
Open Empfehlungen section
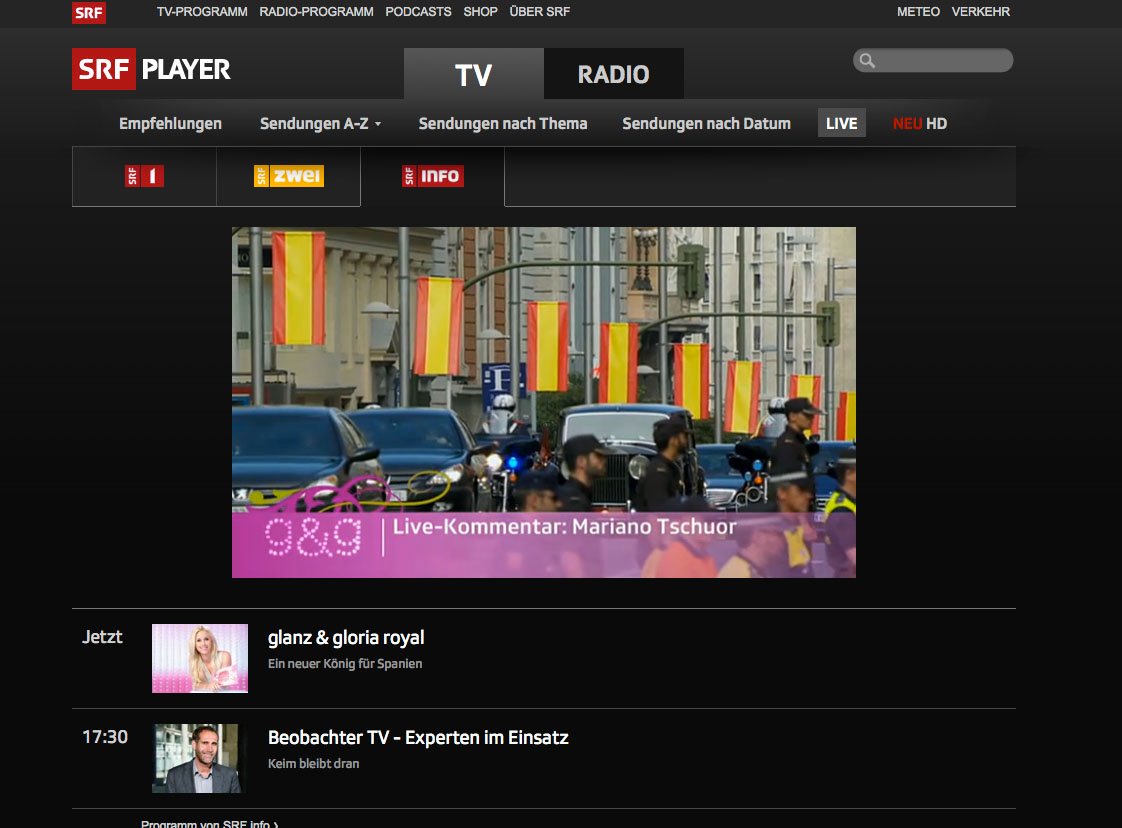pyautogui.click(x=170, y=124)
